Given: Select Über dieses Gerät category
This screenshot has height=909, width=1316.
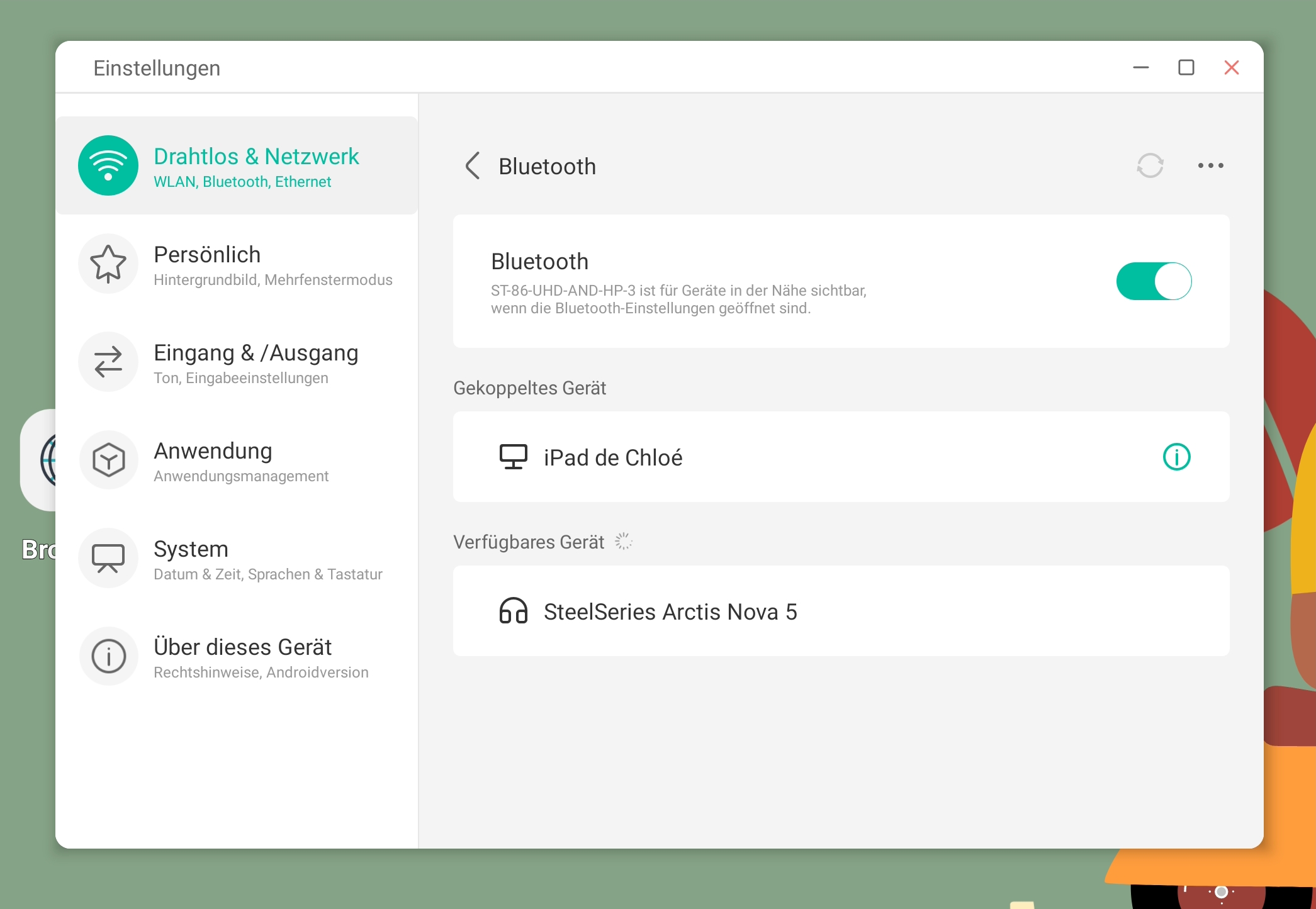Looking at the screenshot, I should tap(237, 656).
